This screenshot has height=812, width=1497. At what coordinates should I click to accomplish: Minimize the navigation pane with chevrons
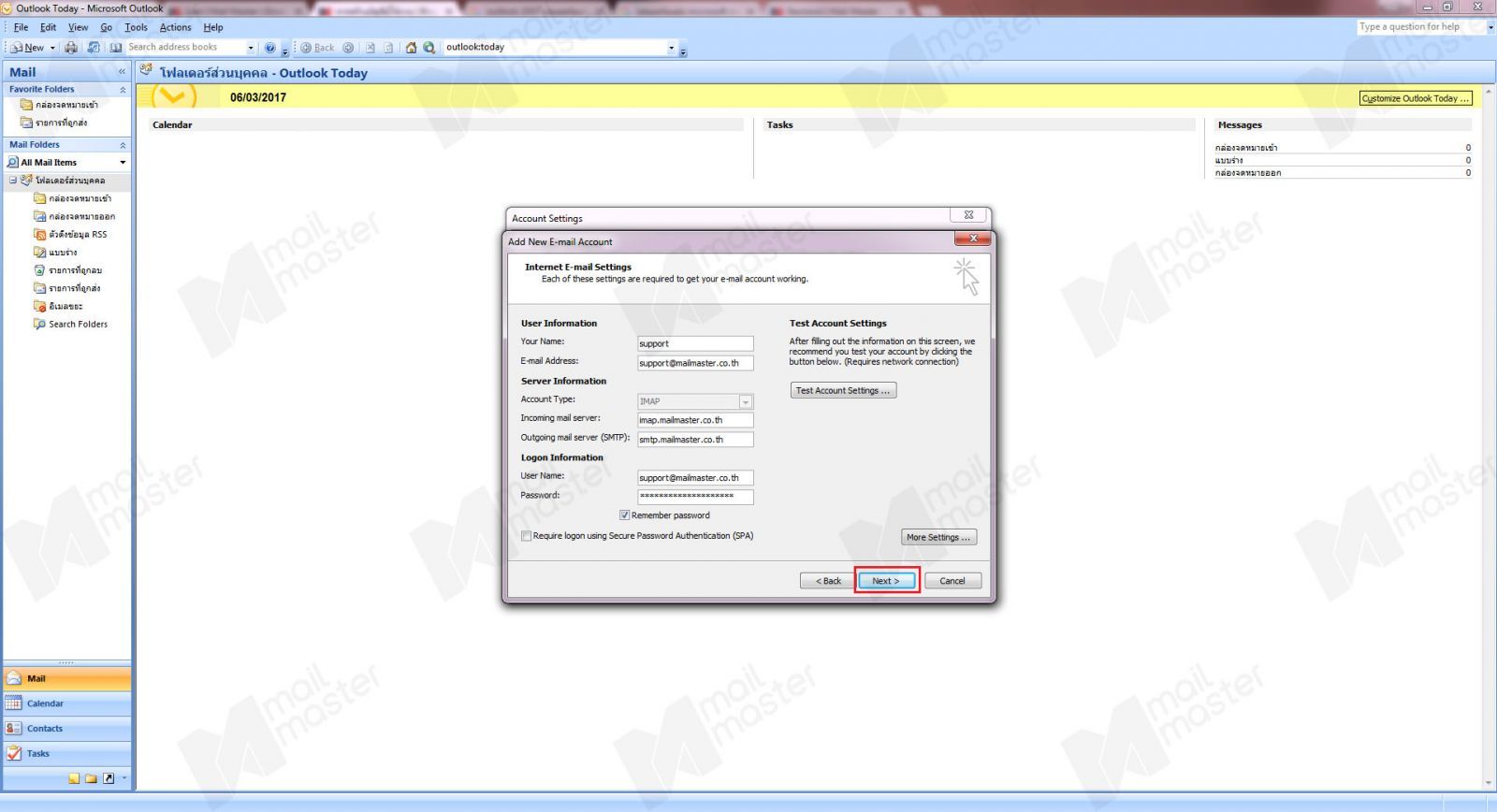coord(122,72)
